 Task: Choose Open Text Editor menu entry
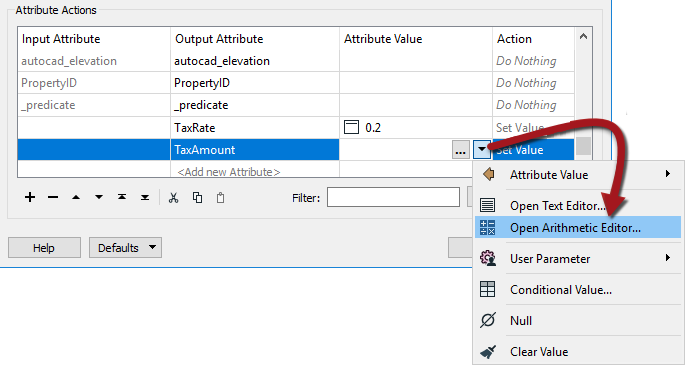pyautogui.click(x=578, y=205)
